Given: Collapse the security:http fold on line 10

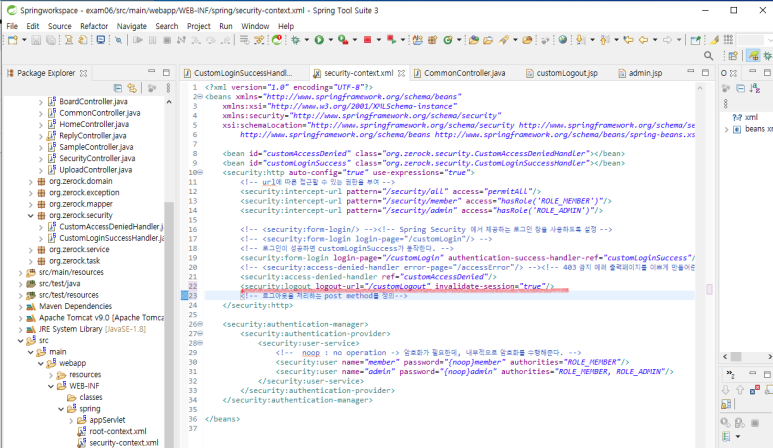Looking at the screenshot, I should (x=200, y=172).
